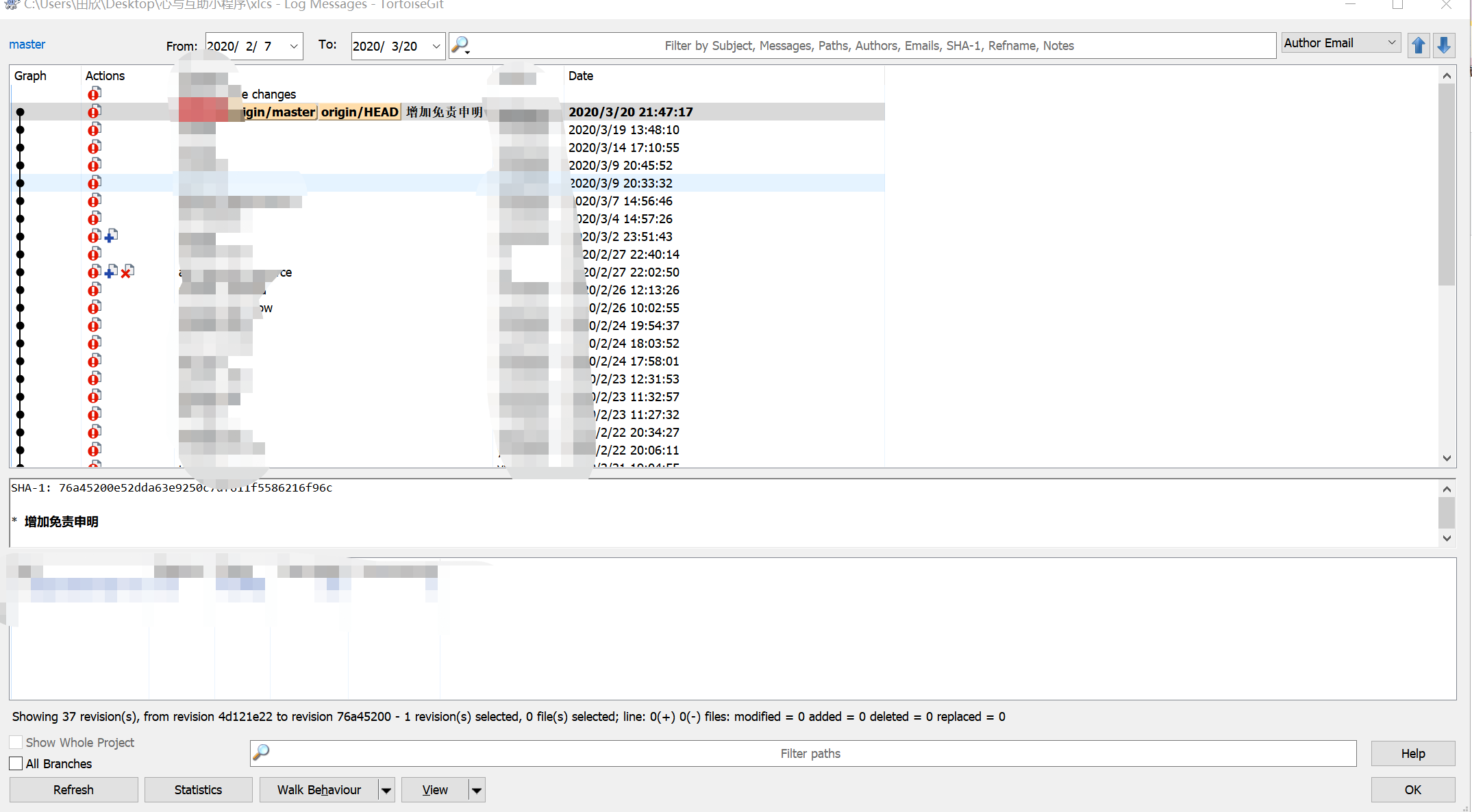The width and height of the screenshot is (1472, 812).
Task: Click the commit list scroll down arrow
Action: point(1447,459)
